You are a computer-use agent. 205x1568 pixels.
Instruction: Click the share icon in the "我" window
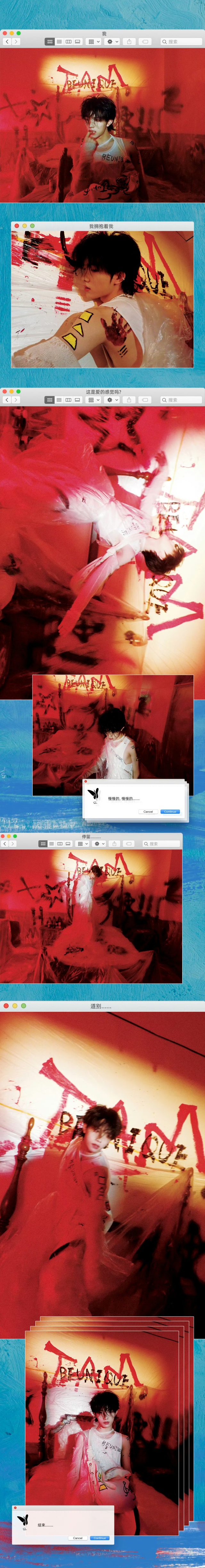129,42
